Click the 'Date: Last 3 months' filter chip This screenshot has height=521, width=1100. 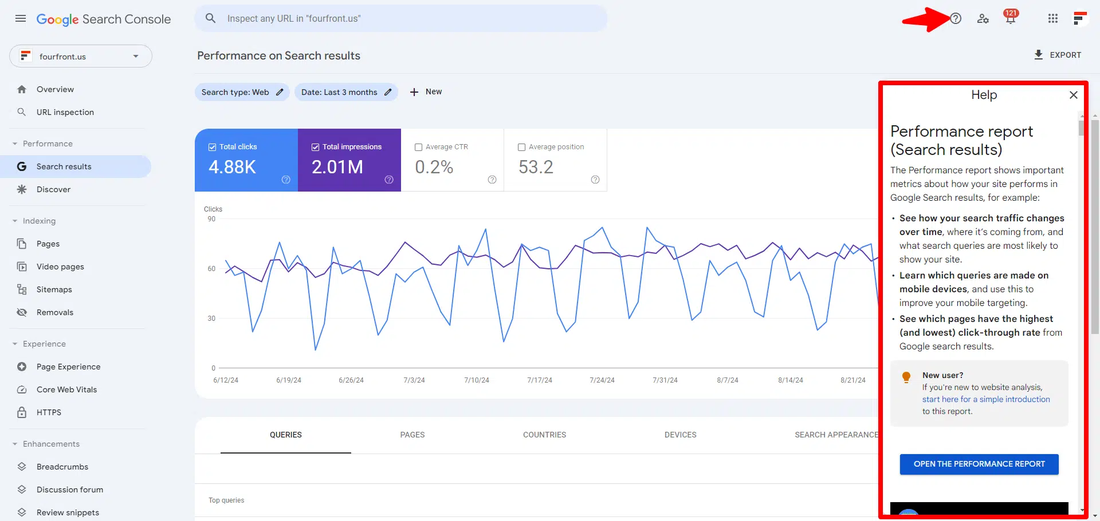(x=346, y=92)
